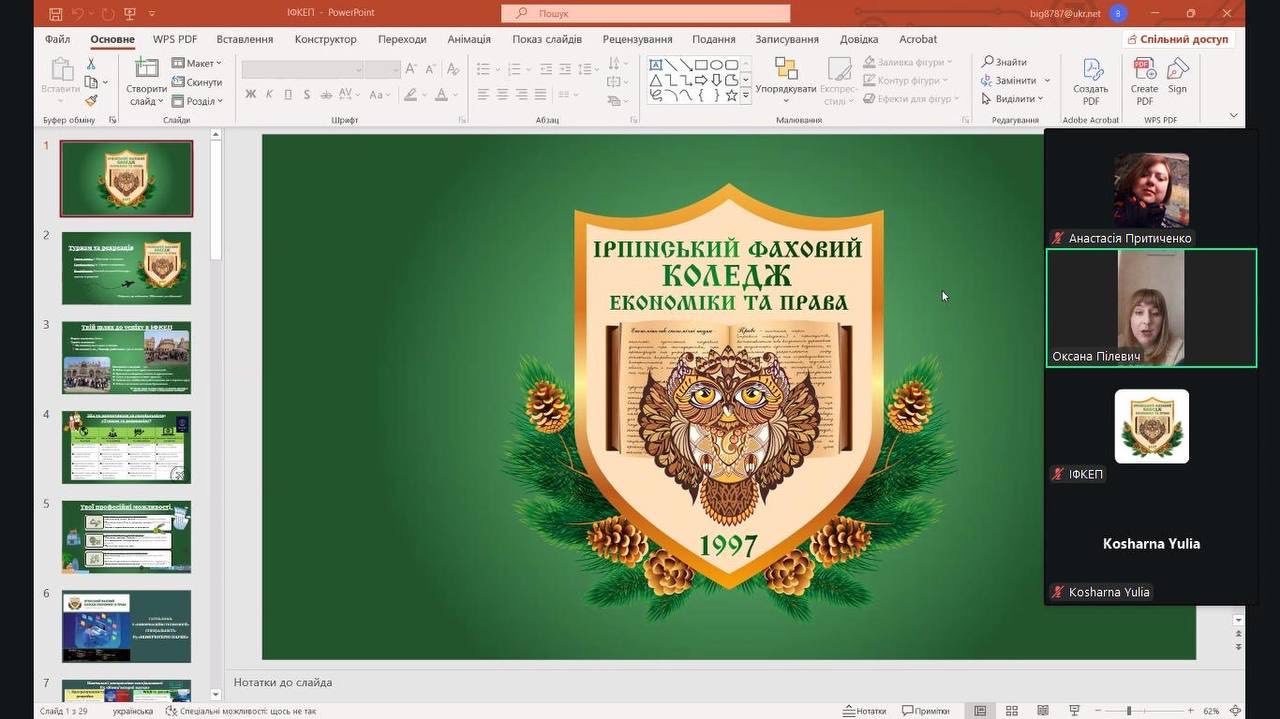
Task: Open font color dropdown arrow
Action: pyautogui.click(x=455, y=95)
